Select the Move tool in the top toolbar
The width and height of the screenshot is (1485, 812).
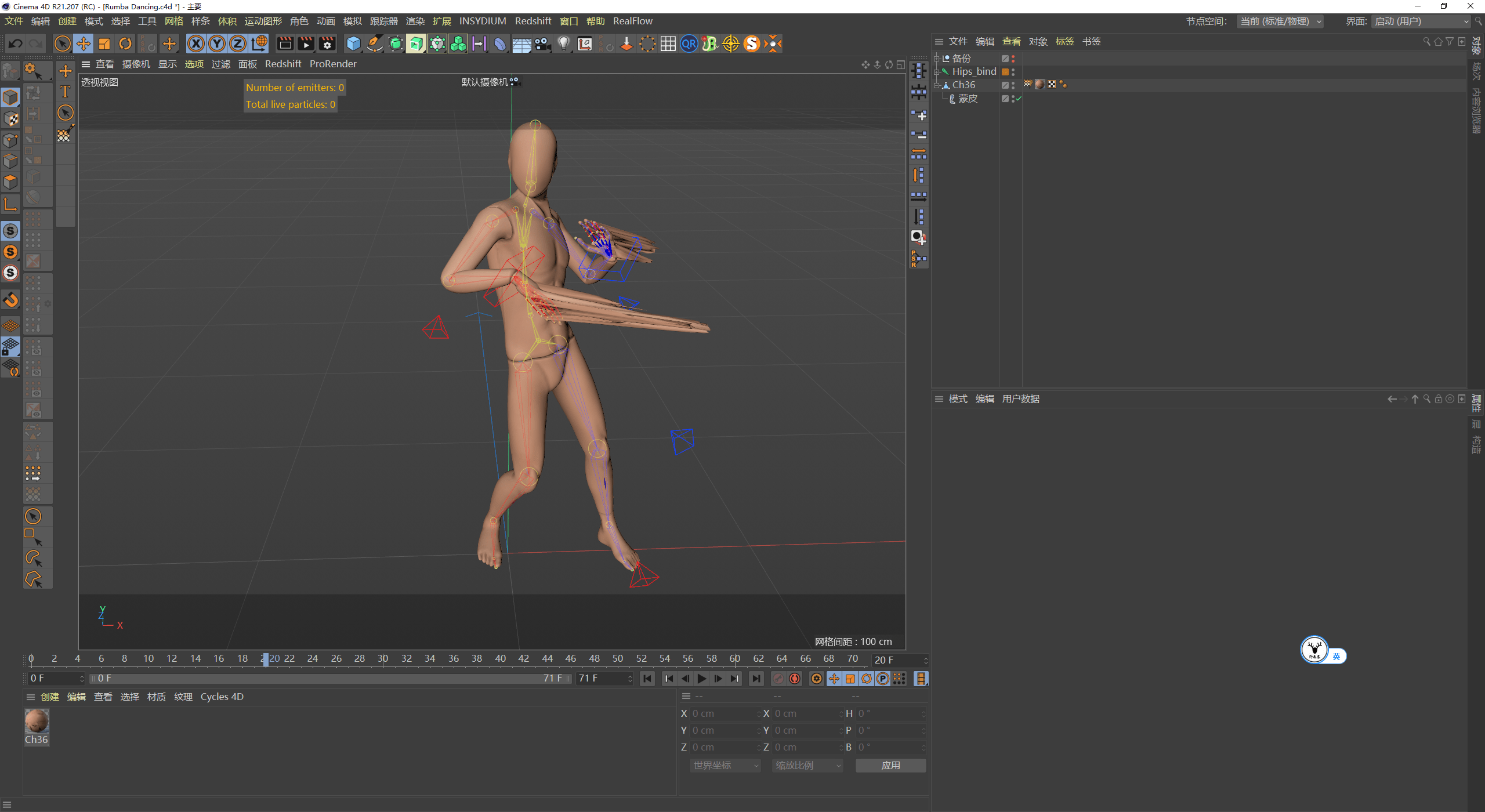click(84, 43)
